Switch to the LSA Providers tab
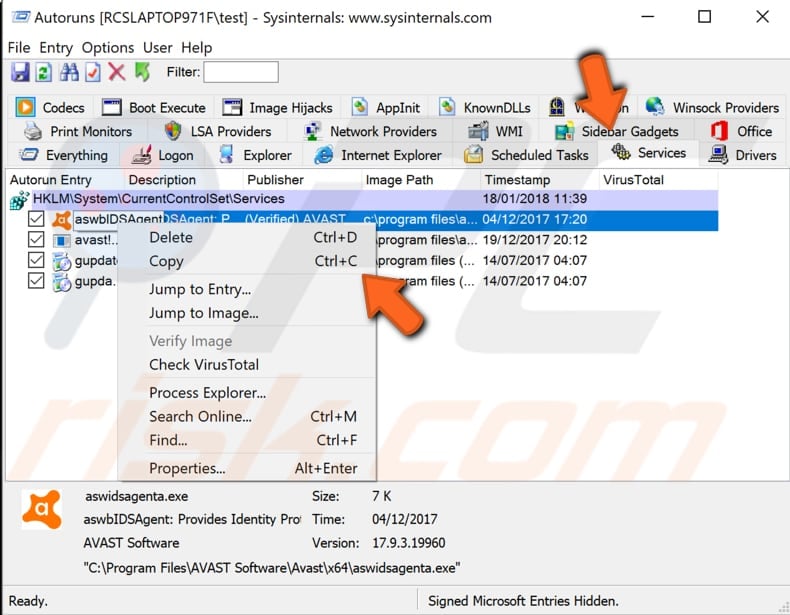 (x=218, y=131)
